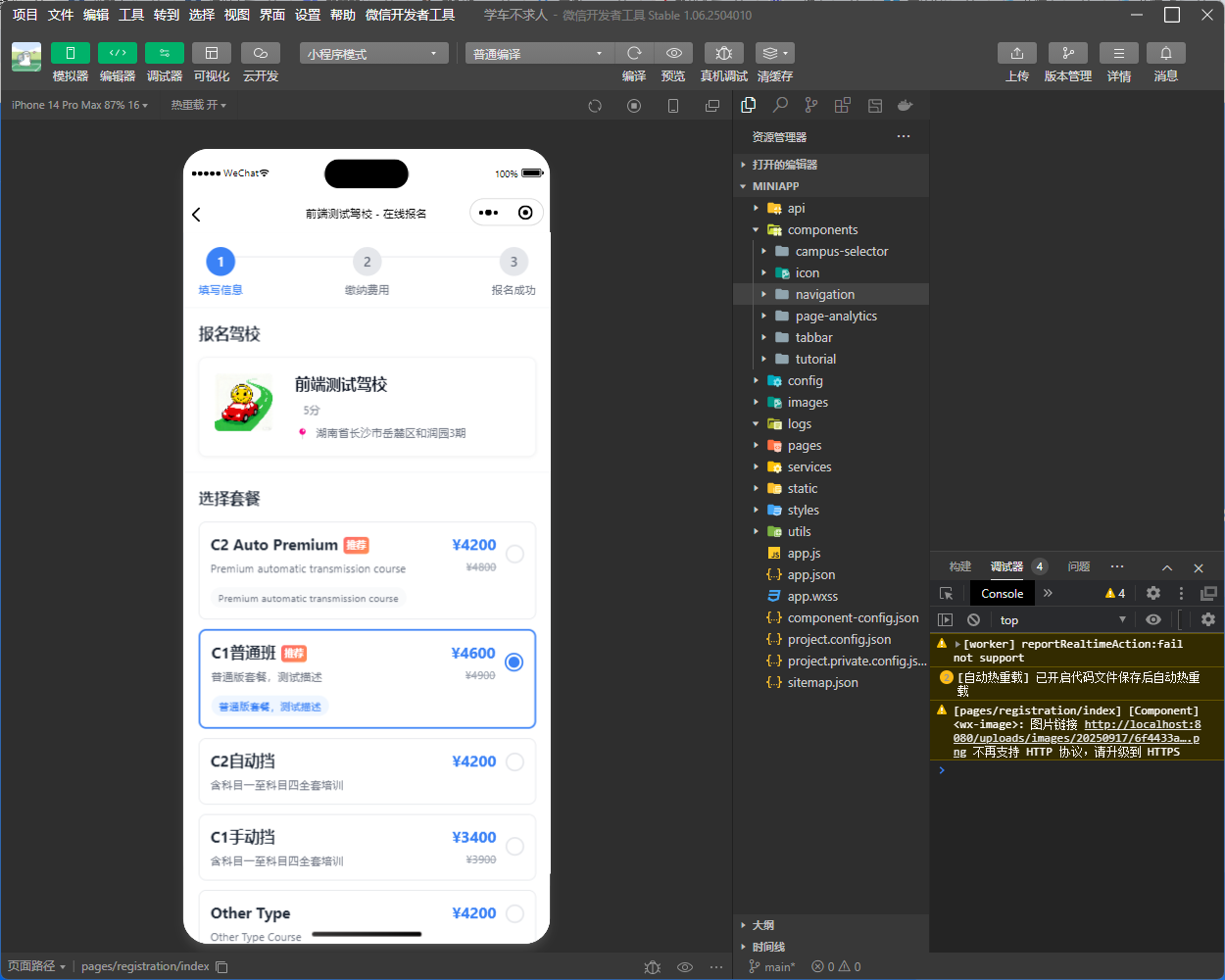This screenshot has height=980, width=1225.
Task: Open project 详情 details
Action: click(1118, 53)
